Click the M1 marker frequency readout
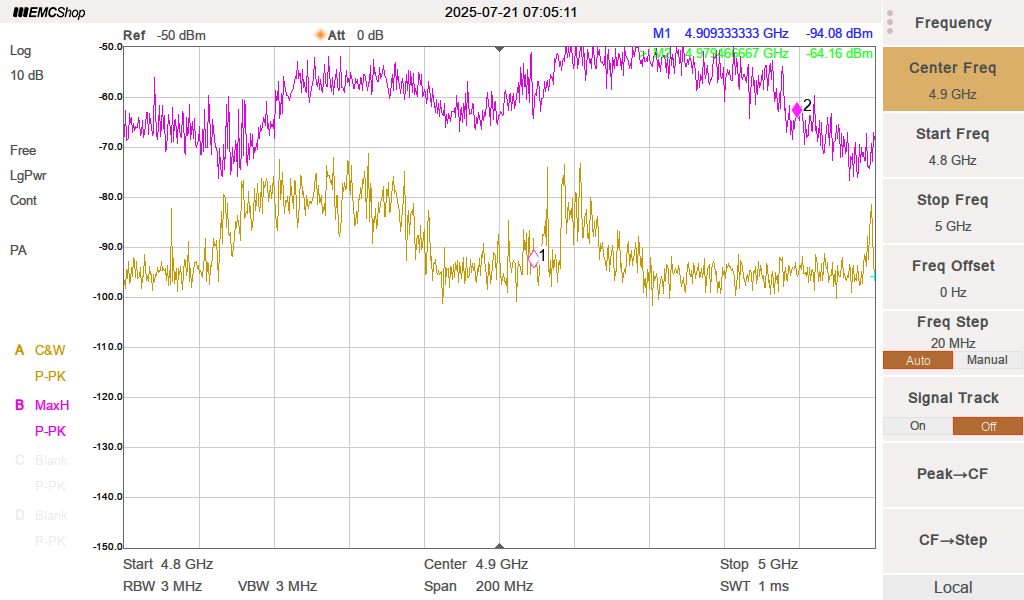 (x=736, y=34)
